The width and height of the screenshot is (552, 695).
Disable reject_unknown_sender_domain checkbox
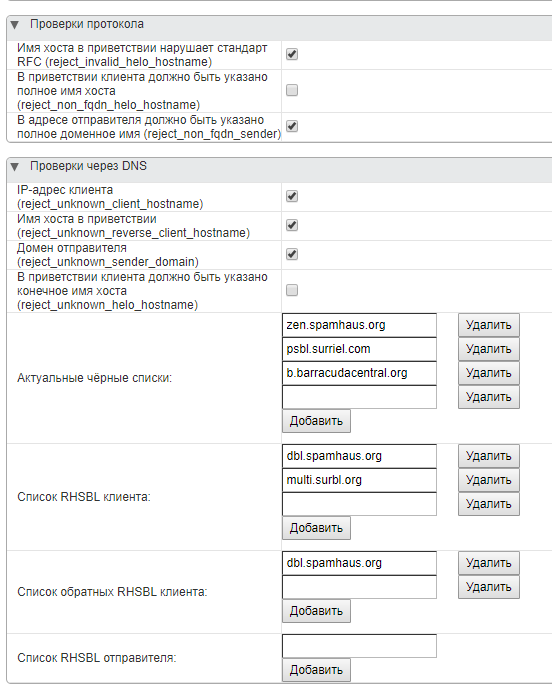coord(292,254)
